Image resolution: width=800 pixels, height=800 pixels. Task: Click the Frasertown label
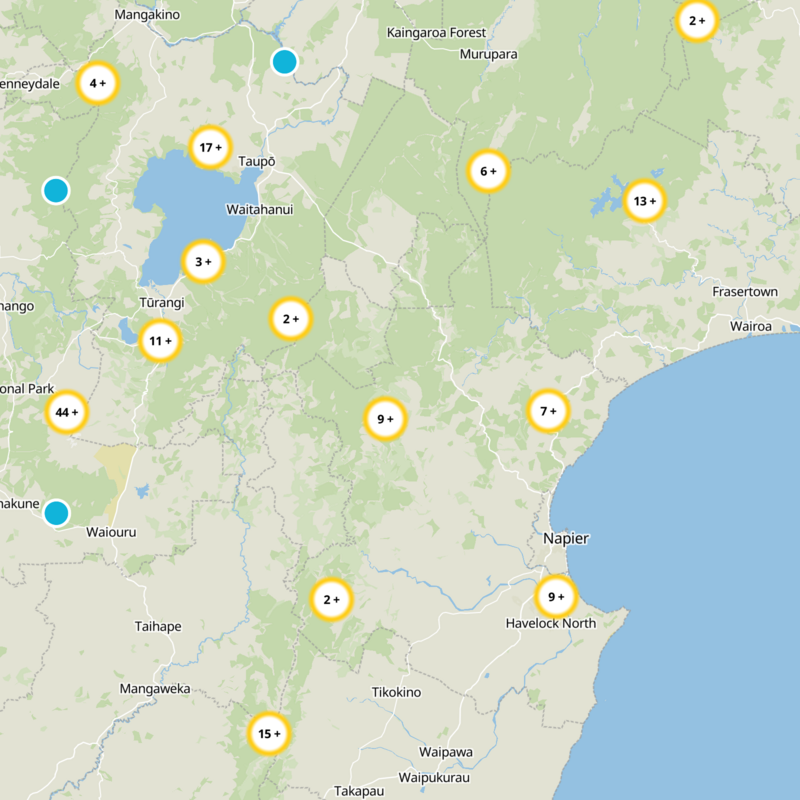coord(745,292)
